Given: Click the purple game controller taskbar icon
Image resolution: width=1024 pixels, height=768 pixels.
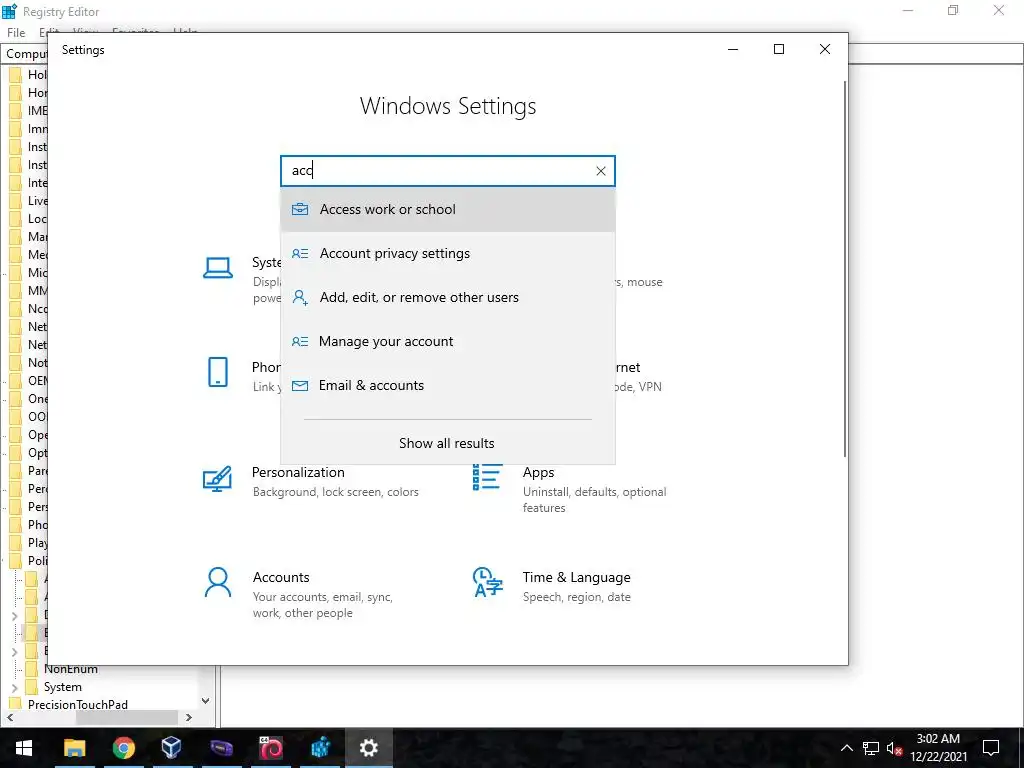Looking at the screenshot, I should coord(221,748).
